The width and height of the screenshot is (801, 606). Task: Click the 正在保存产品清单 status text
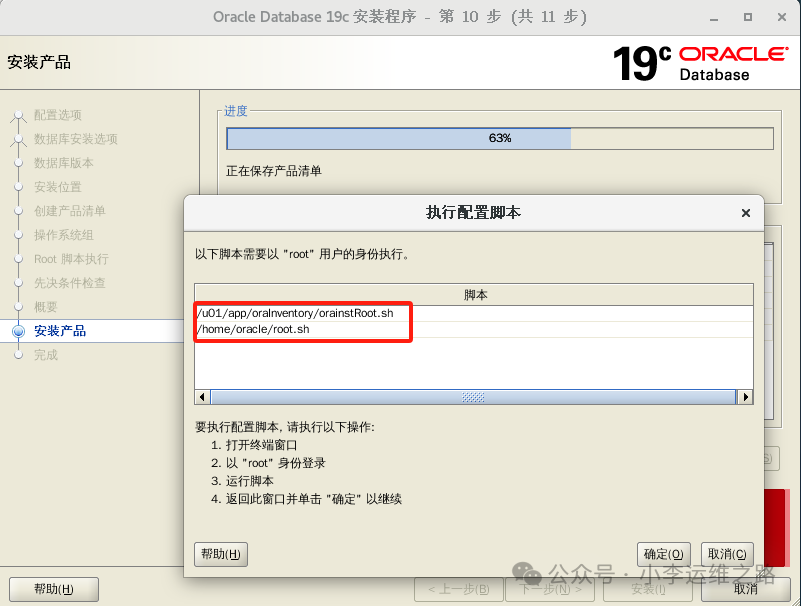point(274,171)
